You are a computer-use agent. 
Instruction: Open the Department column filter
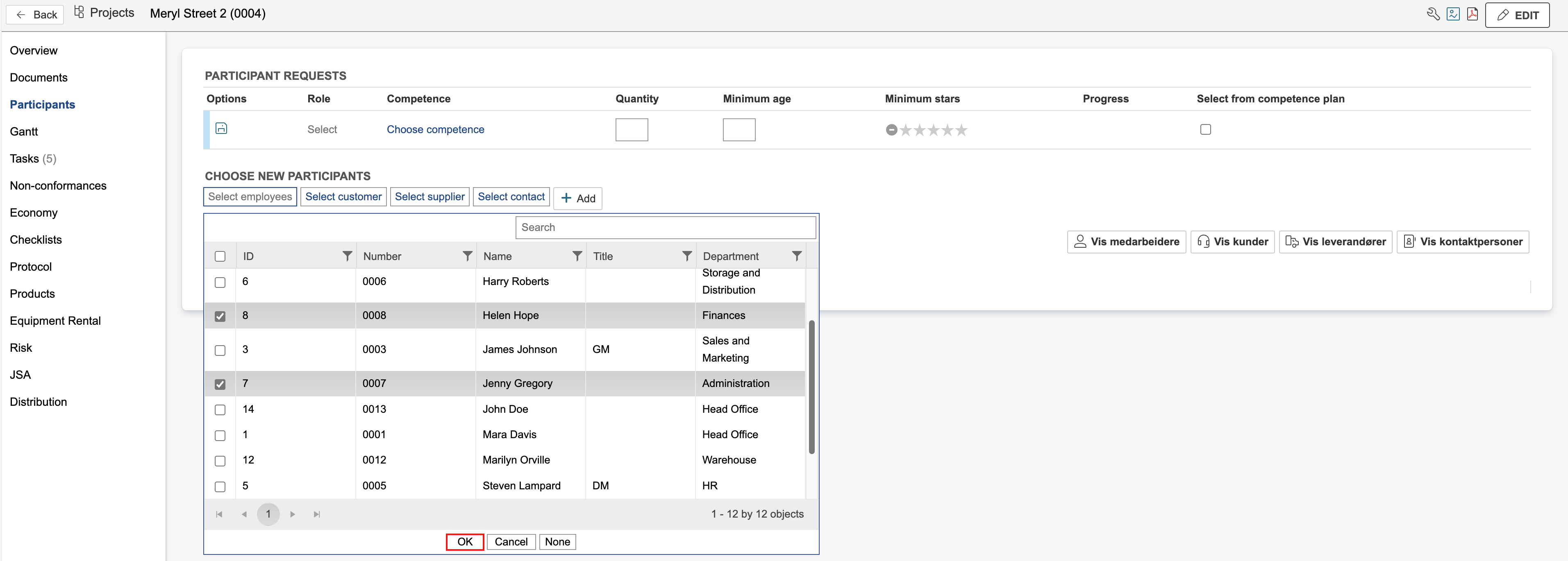pos(796,256)
